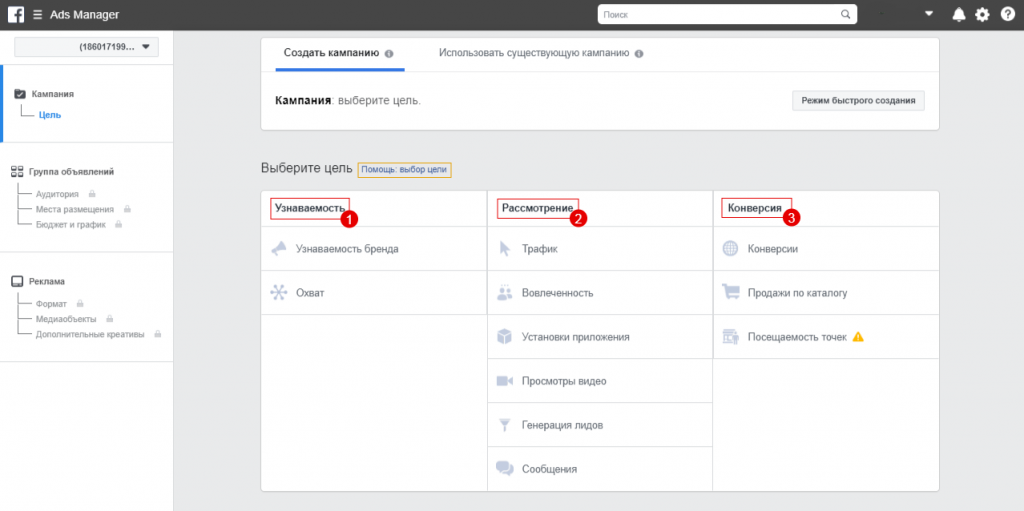
Task: Click the Реклама monitor icon in sidebar
Action: point(18,282)
